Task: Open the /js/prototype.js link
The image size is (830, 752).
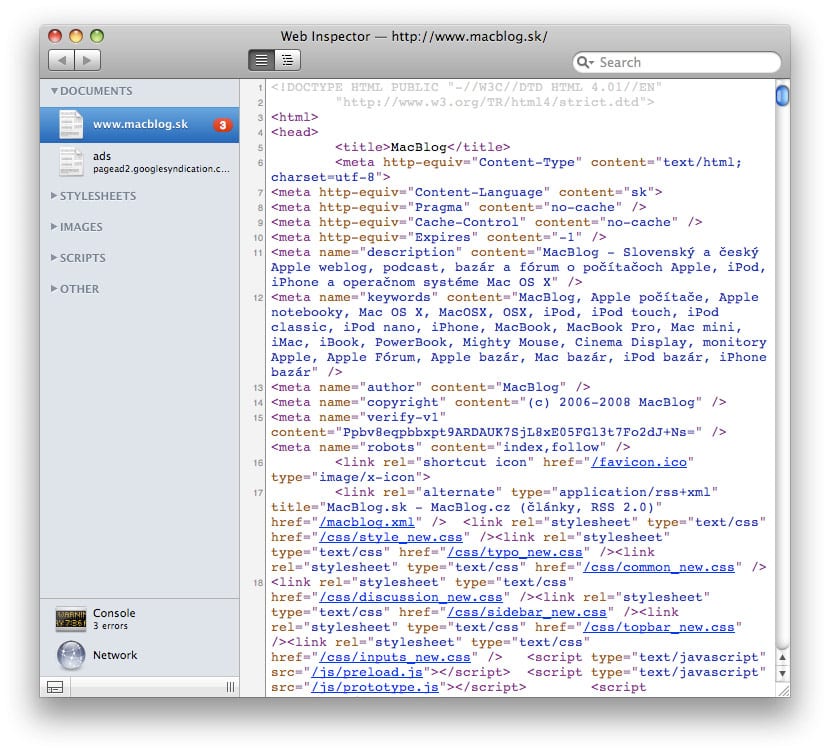Action: tap(375, 687)
